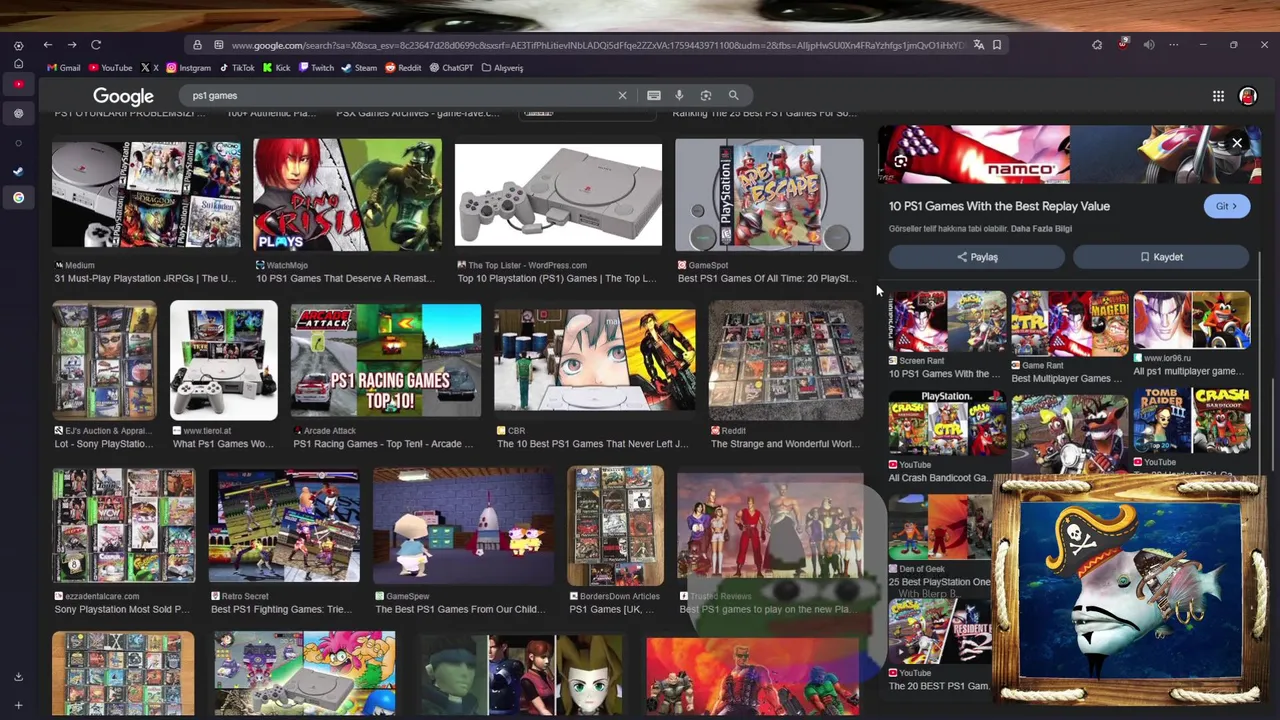Open the Screen Rant related image
Screen dimensions: 1280x720
click(947, 321)
